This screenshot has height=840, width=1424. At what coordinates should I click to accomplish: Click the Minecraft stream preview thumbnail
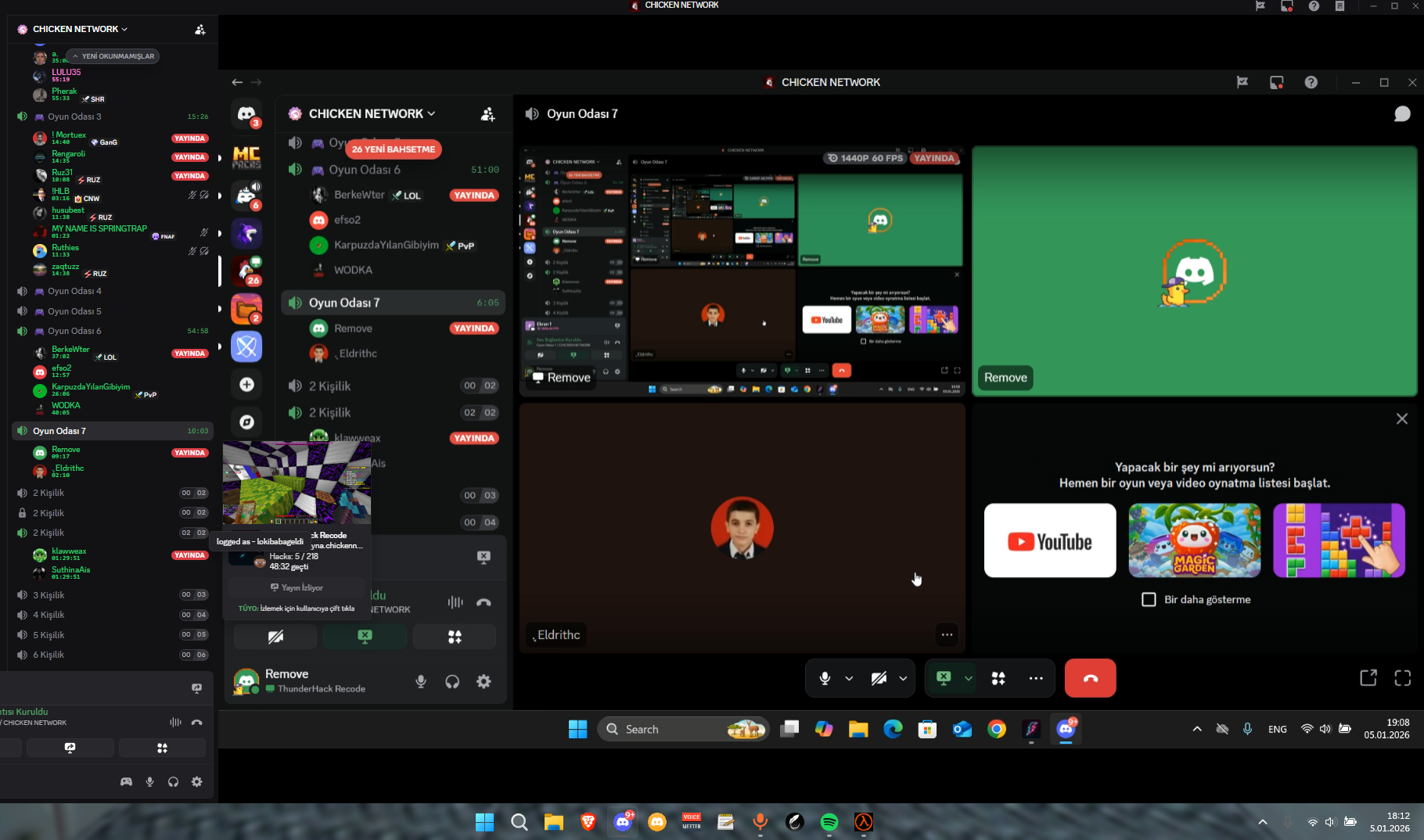pyautogui.click(x=297, y=483)
